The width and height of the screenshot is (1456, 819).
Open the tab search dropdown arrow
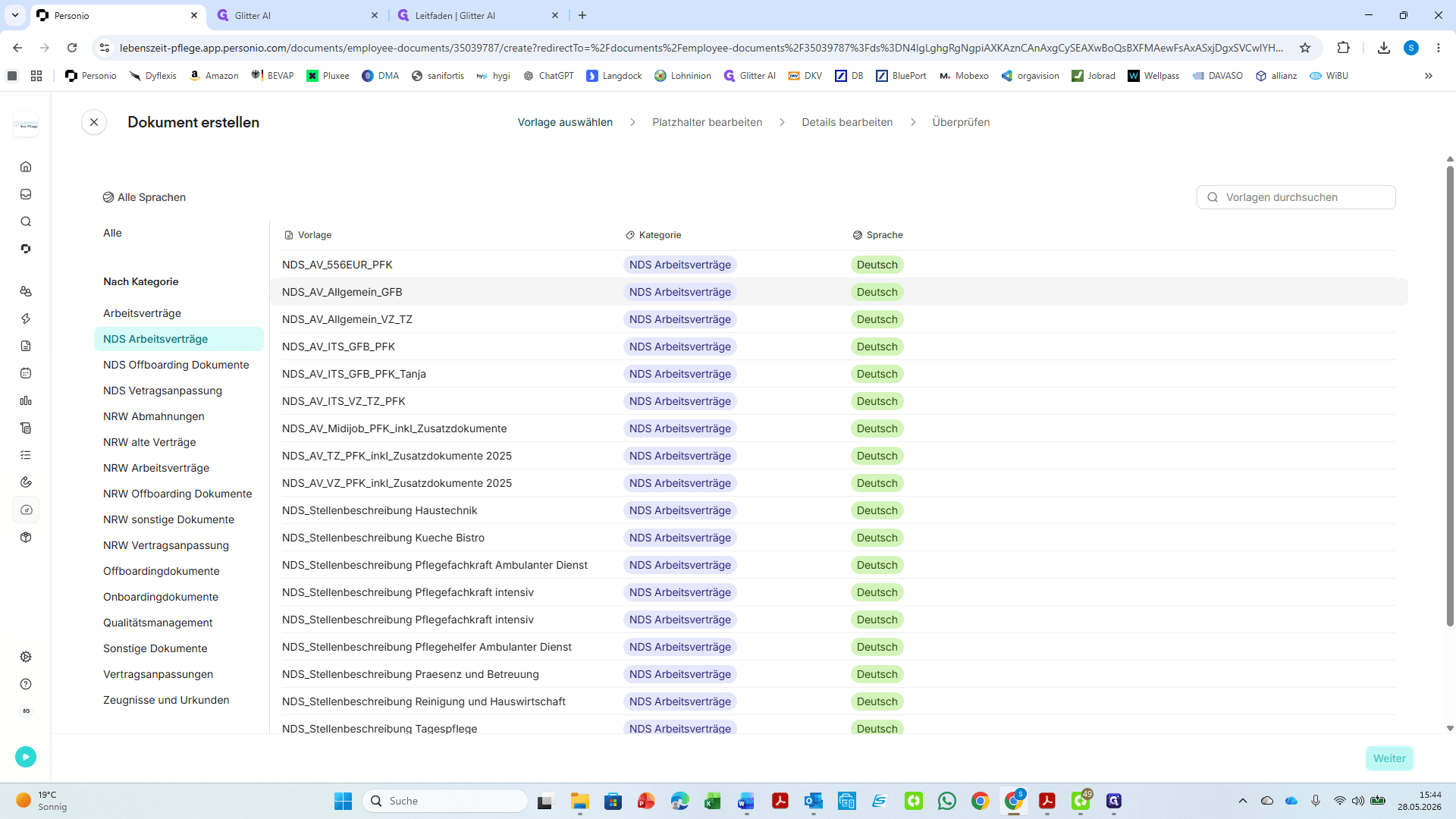15,15
